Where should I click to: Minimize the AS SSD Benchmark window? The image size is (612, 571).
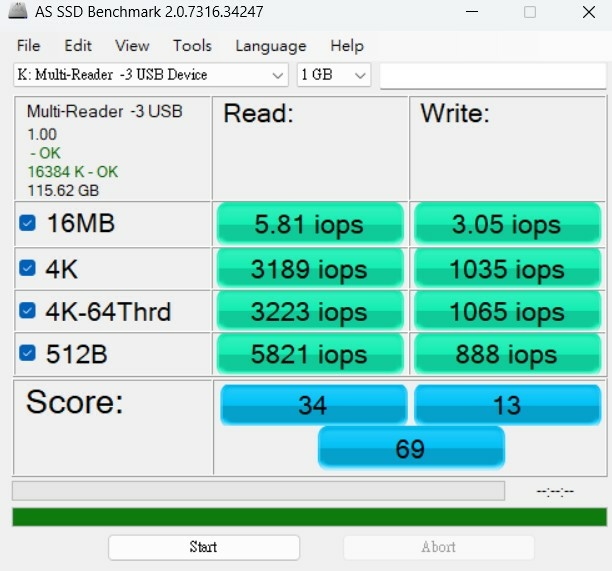472,12
